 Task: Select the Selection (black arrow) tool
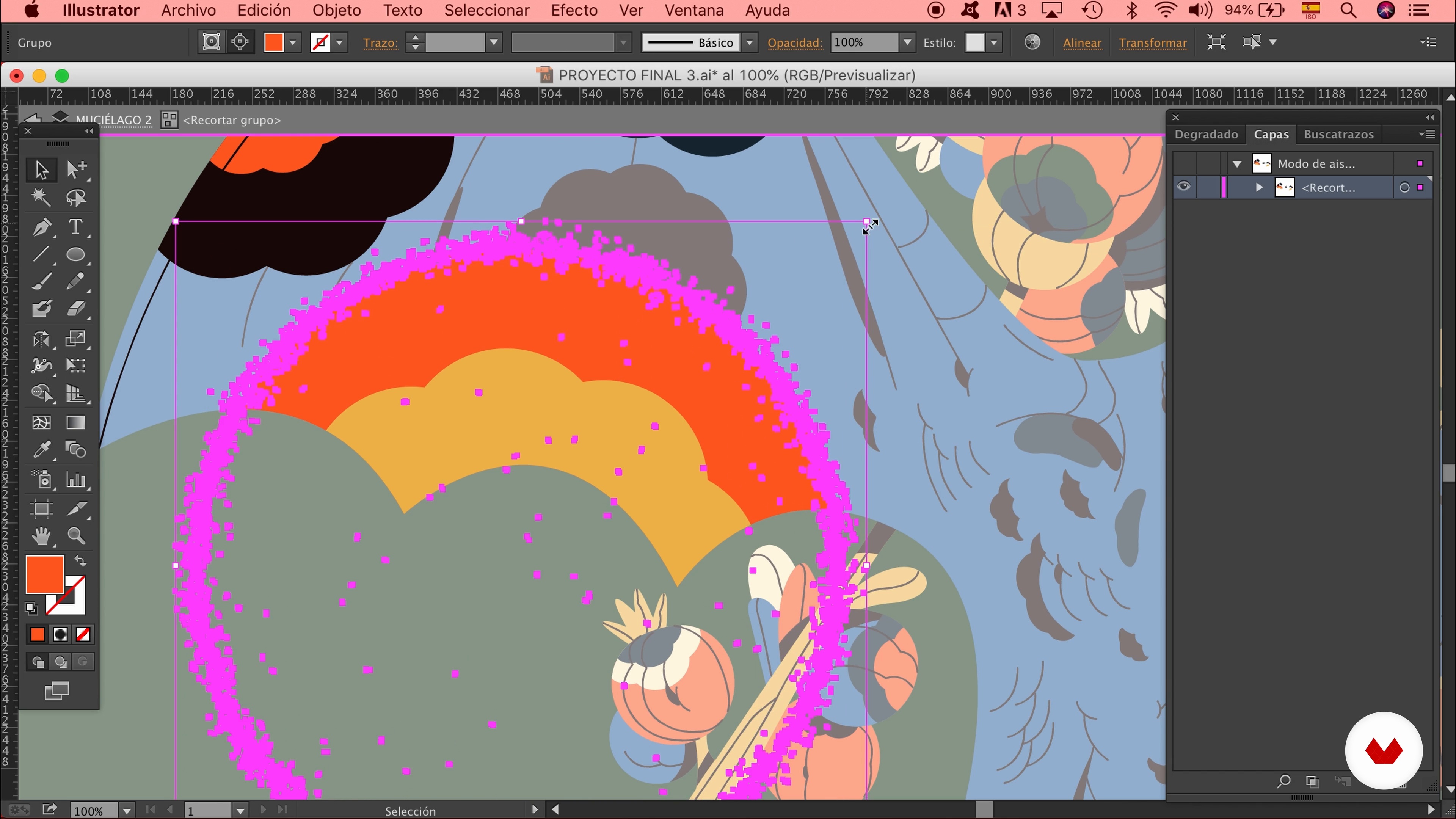click(41, 169)
